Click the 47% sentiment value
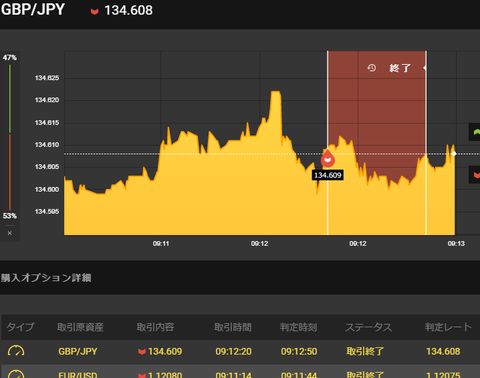Image resolution: width=480 pixels, height=378 pixels. 10,58
